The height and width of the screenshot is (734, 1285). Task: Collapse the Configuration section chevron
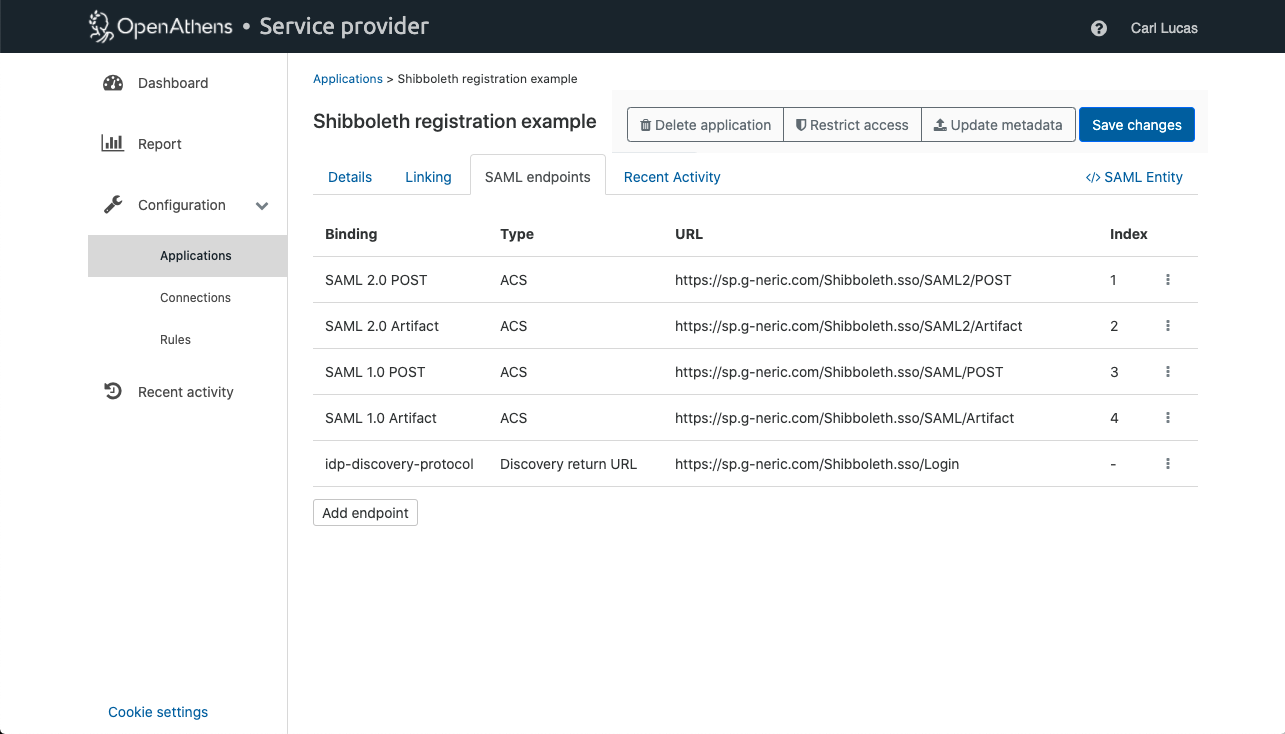262,206
